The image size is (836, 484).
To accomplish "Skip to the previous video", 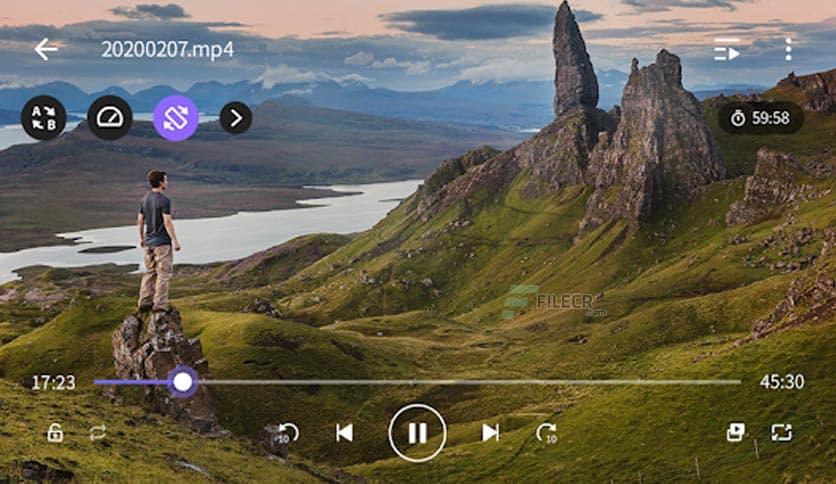I will point(344,433).
